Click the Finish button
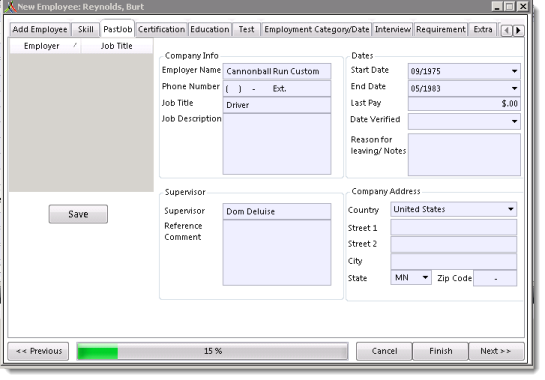 [440, 351]
